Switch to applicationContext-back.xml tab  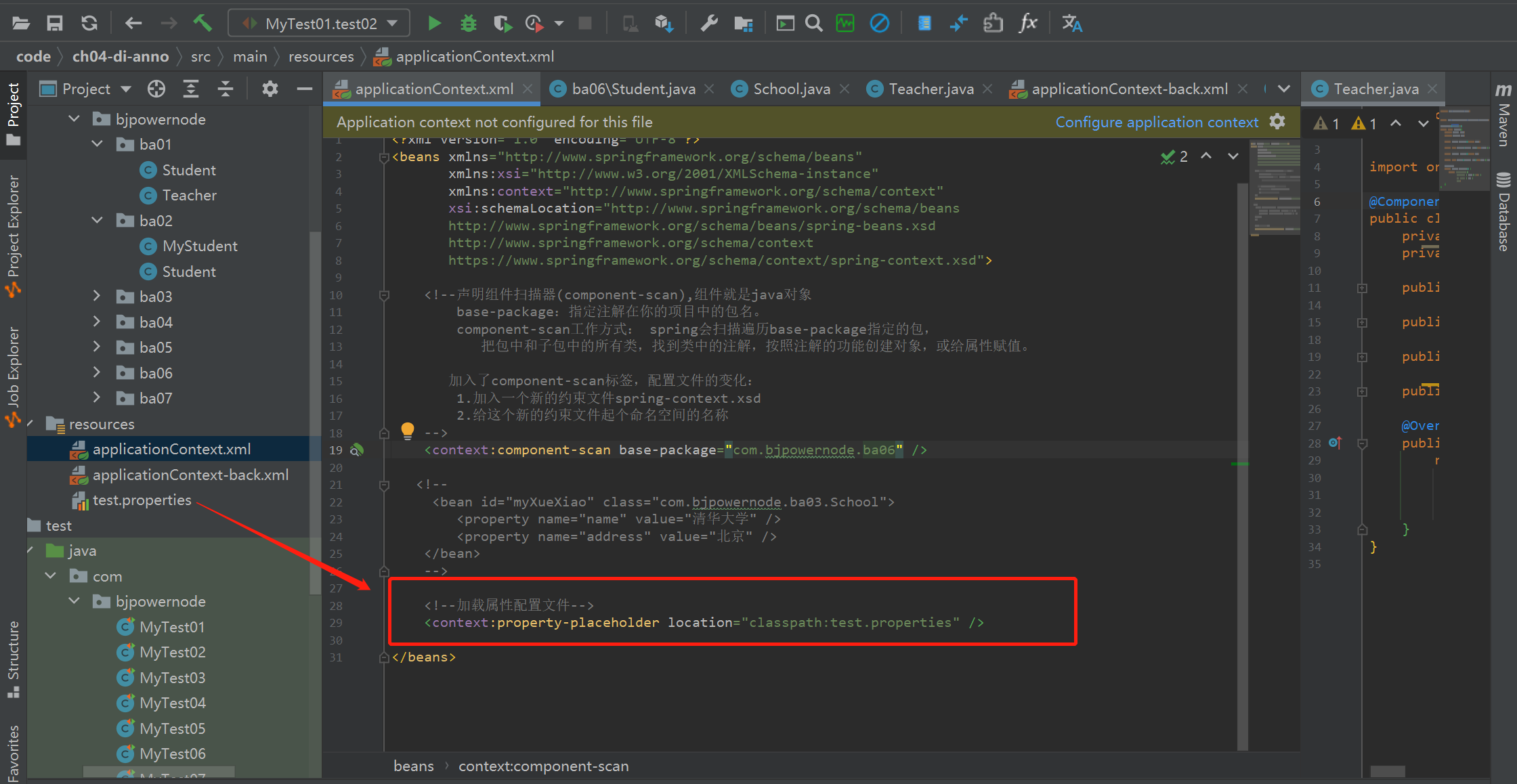1128,89
